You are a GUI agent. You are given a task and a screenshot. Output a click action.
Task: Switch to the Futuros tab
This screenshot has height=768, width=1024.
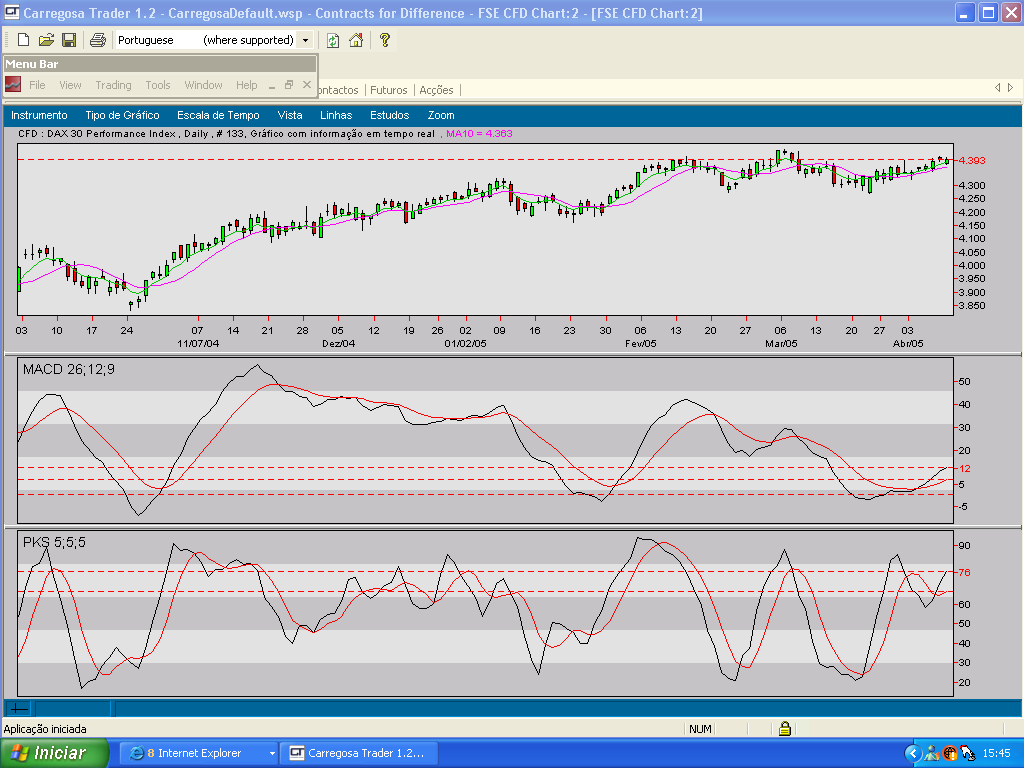point(389,90)
